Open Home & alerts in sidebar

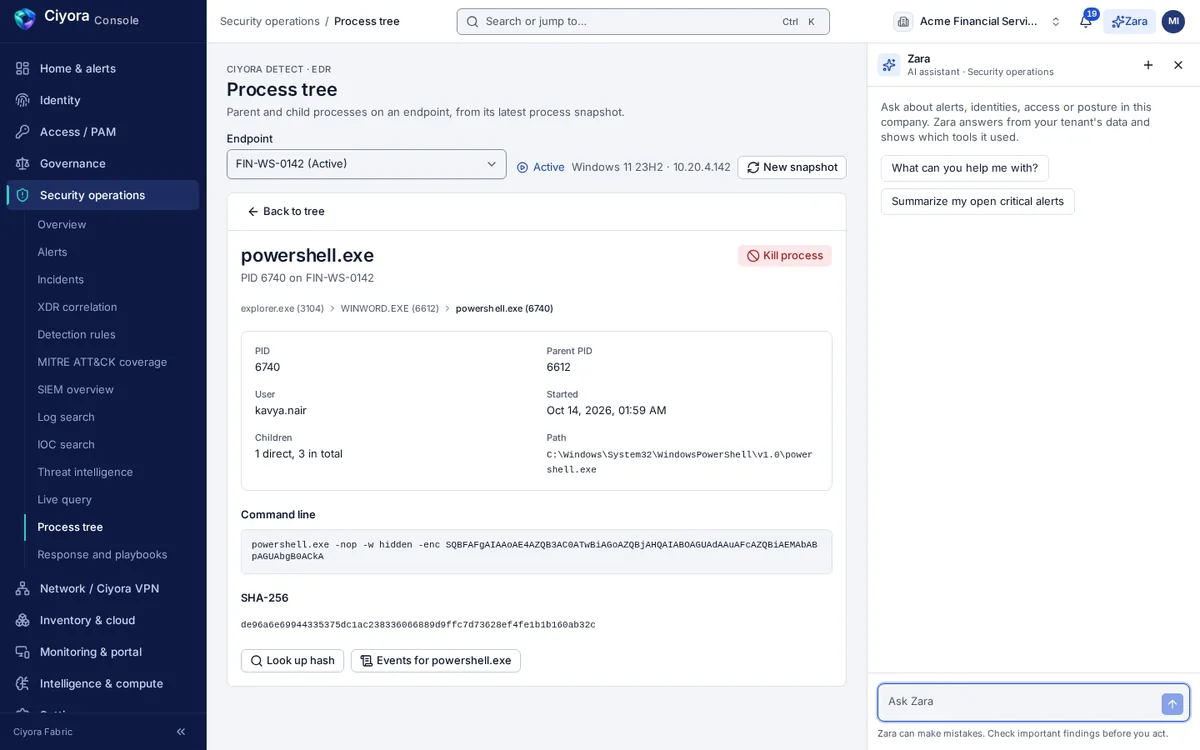(x=103, y=68)
